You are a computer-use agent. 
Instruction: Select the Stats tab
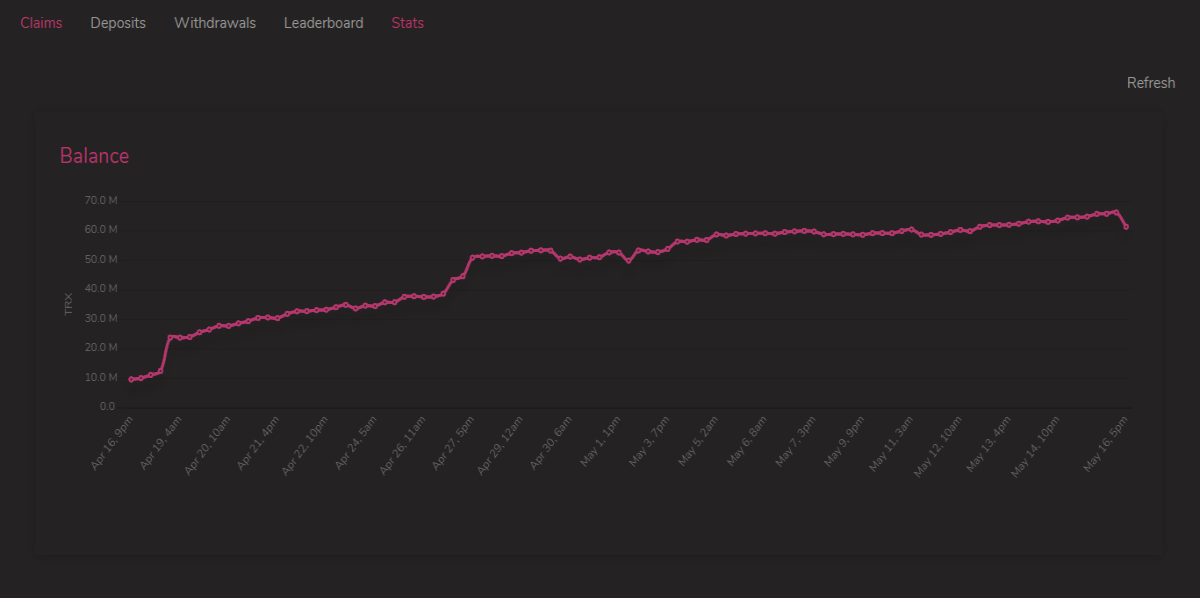click(408, 23)
